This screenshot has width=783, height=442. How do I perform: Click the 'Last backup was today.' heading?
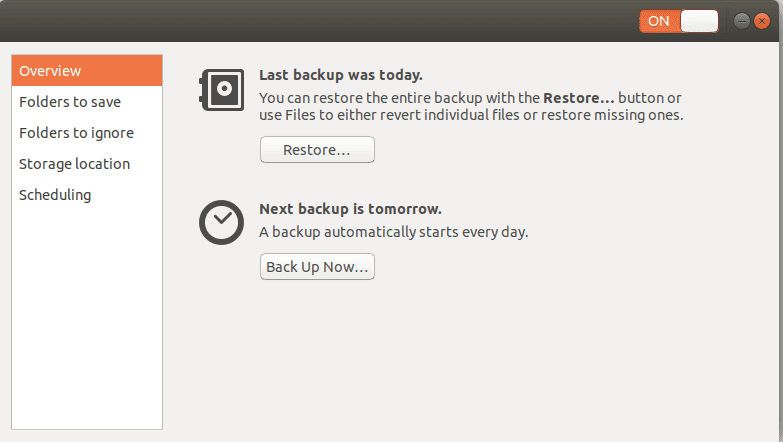341,74
